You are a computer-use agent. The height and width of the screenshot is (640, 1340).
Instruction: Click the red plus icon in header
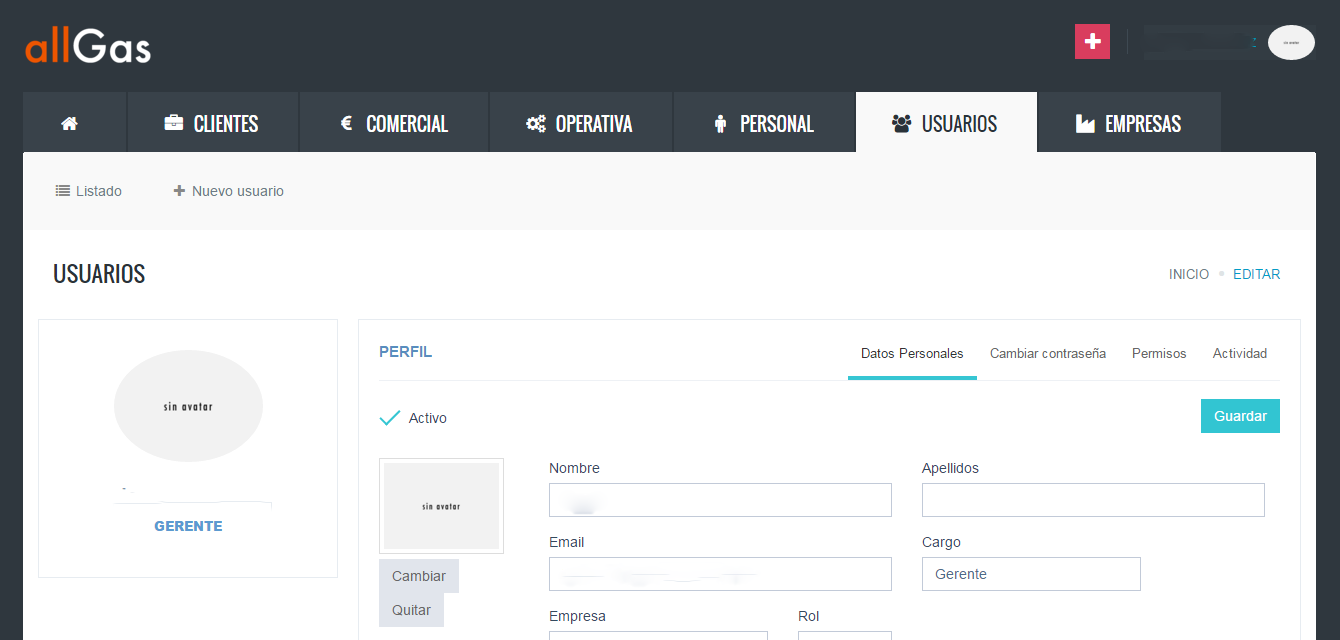point(1092,42)
